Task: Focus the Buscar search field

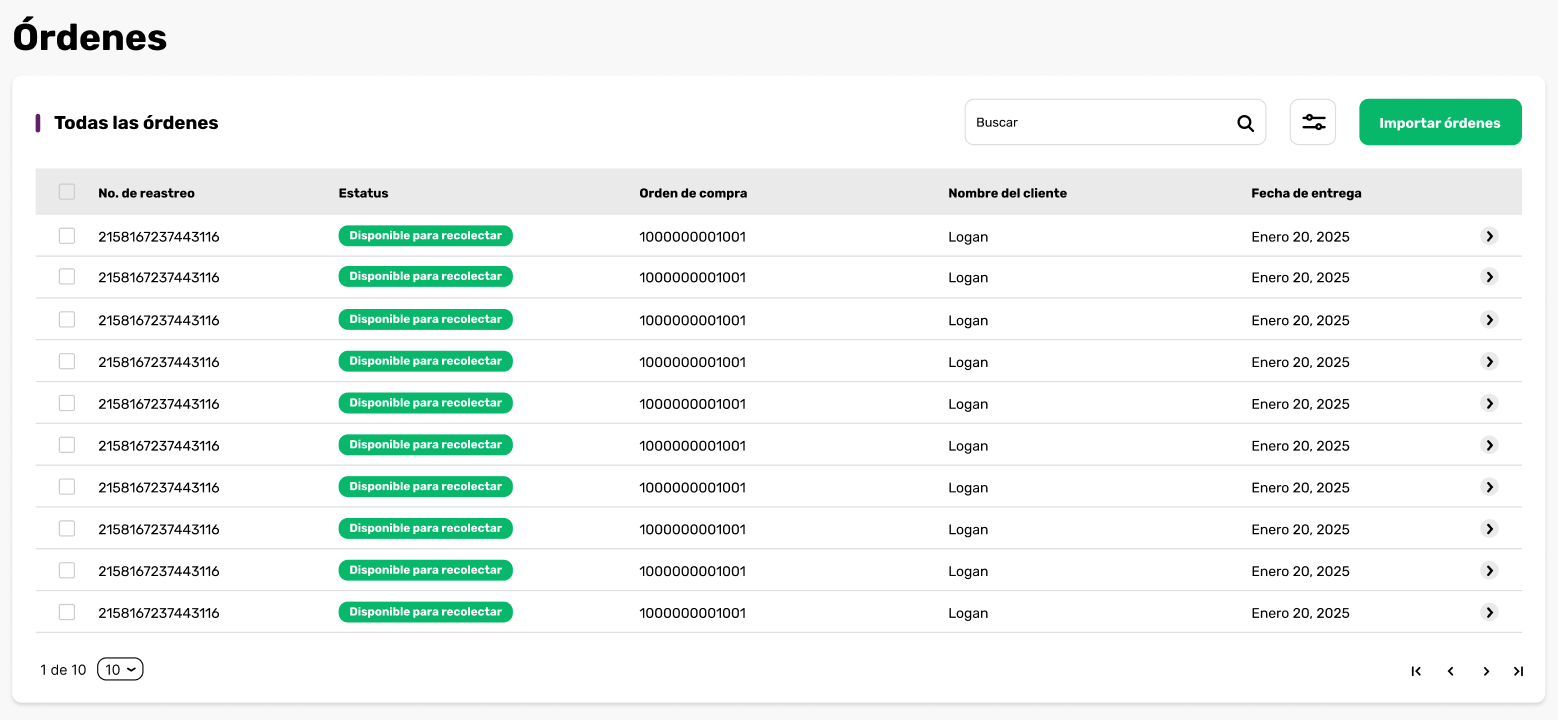Action: coord(1115,122)
